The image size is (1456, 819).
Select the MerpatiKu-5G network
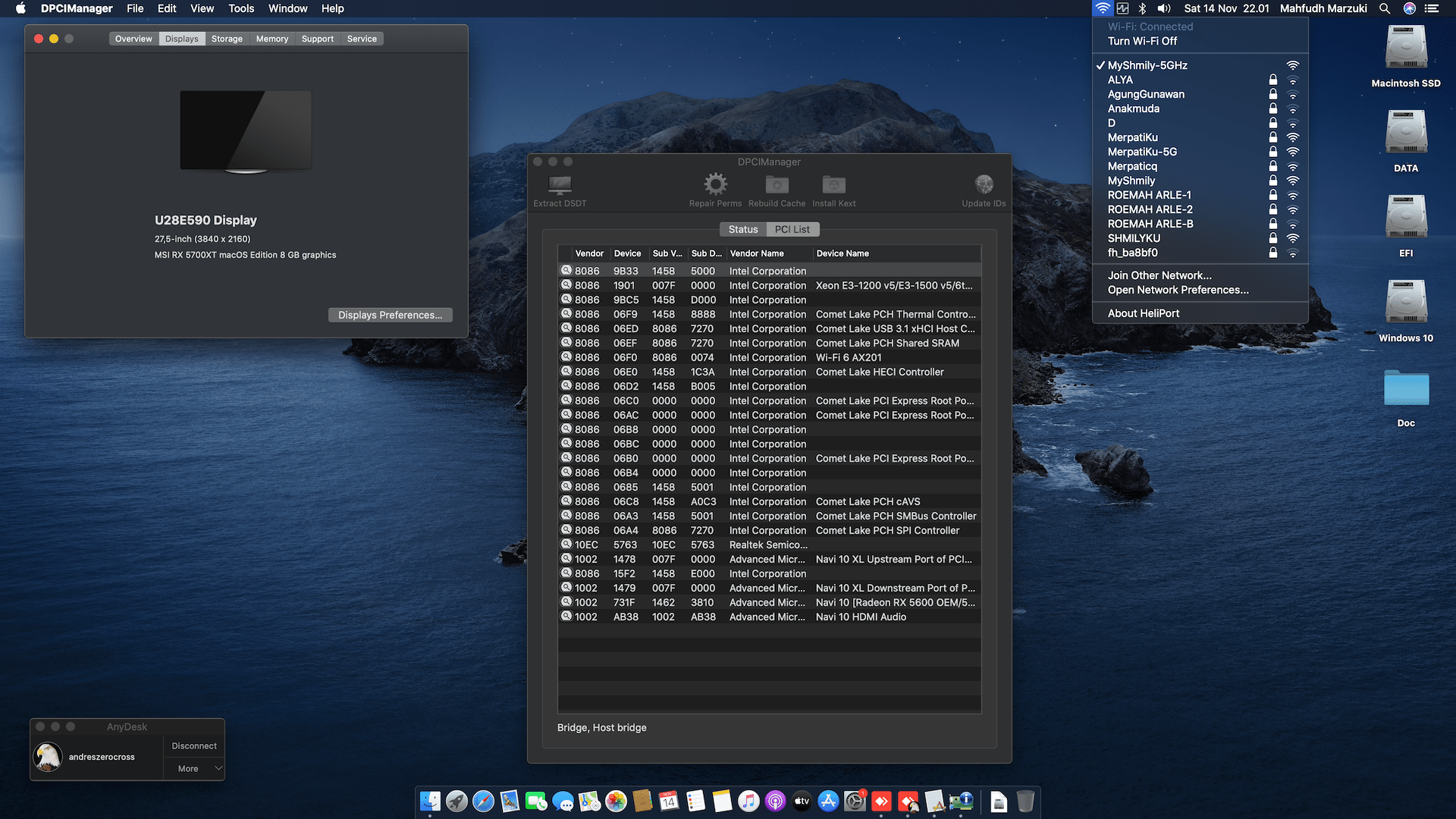(1200, 152)
